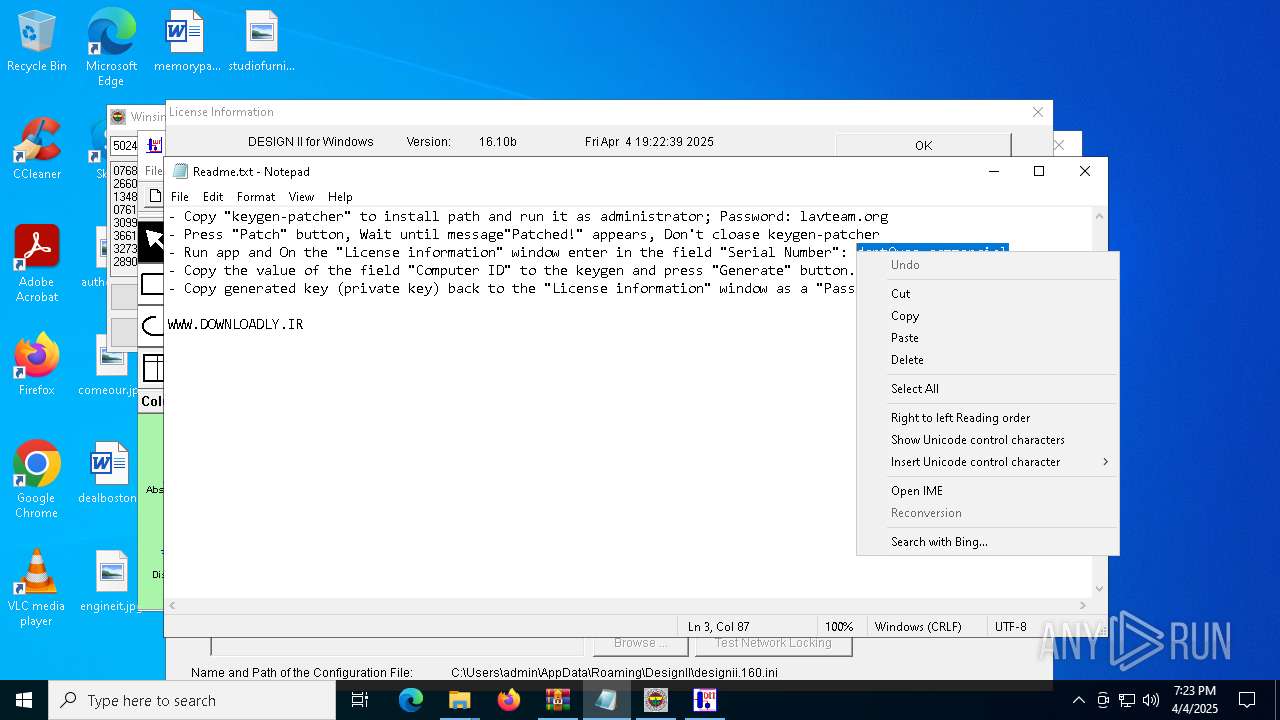Open Google Chrome desktop shortcut

(x=37, y=480)
